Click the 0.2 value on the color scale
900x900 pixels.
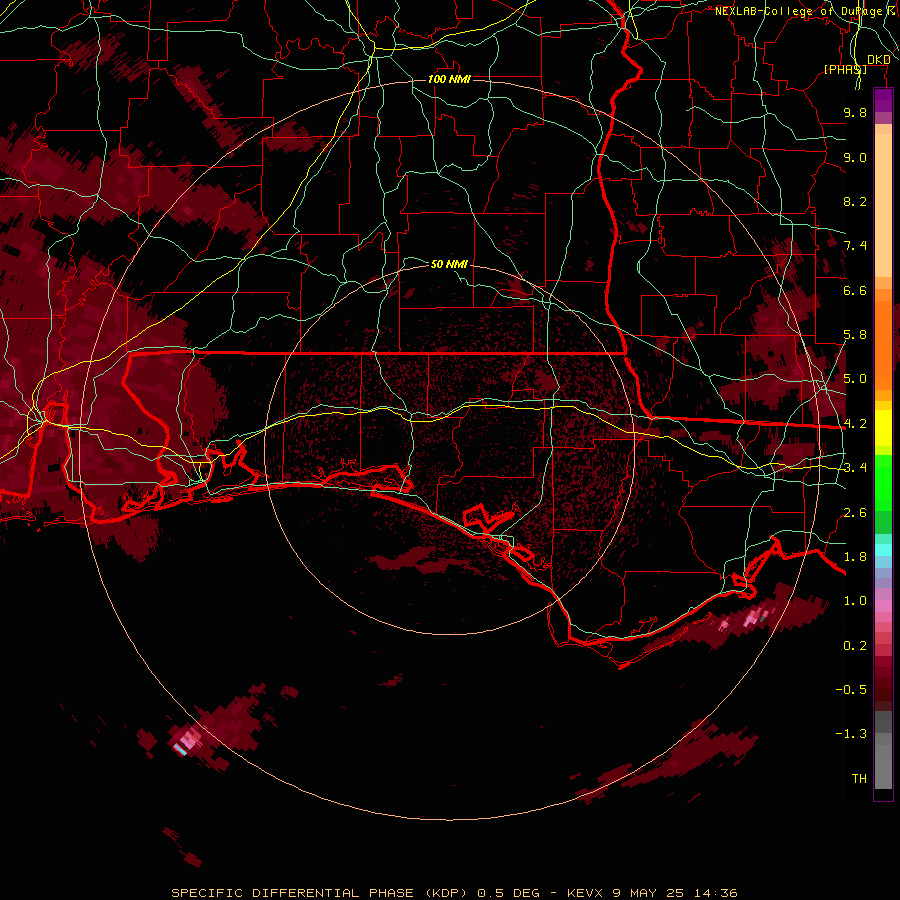pos(855,646)
